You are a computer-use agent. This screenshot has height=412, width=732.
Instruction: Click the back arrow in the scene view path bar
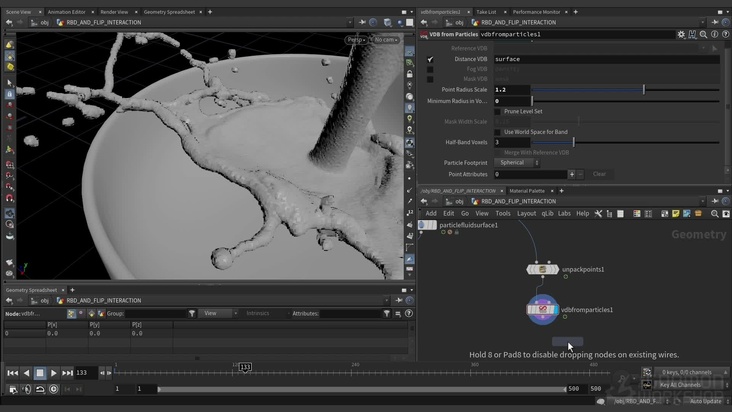(9, 22)
